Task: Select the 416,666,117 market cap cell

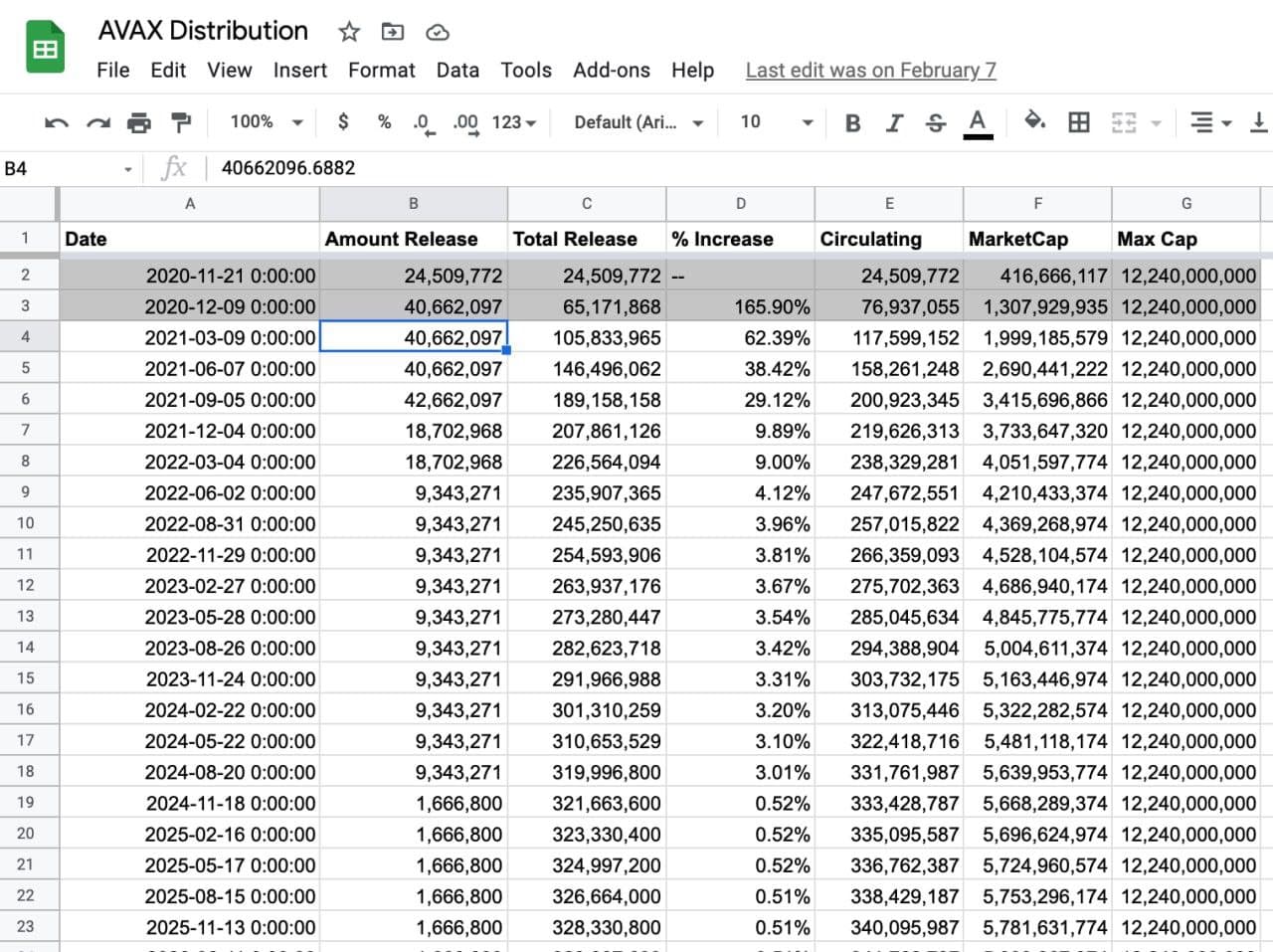Action: point(1037,276)
